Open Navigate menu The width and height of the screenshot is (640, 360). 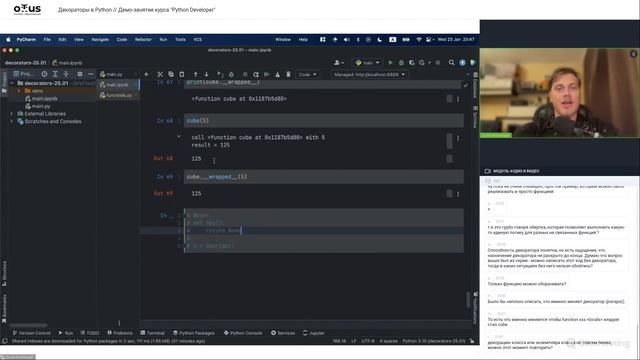point(100,40)
